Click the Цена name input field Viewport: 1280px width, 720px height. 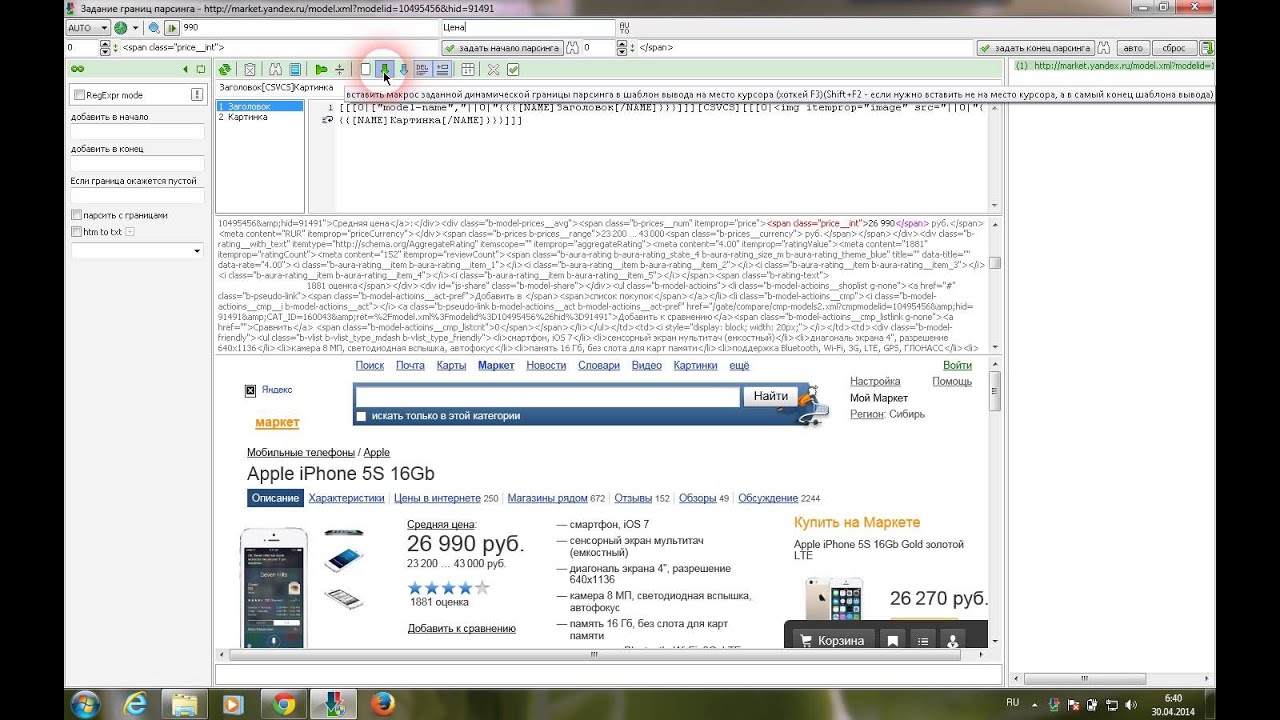point(528,28)
